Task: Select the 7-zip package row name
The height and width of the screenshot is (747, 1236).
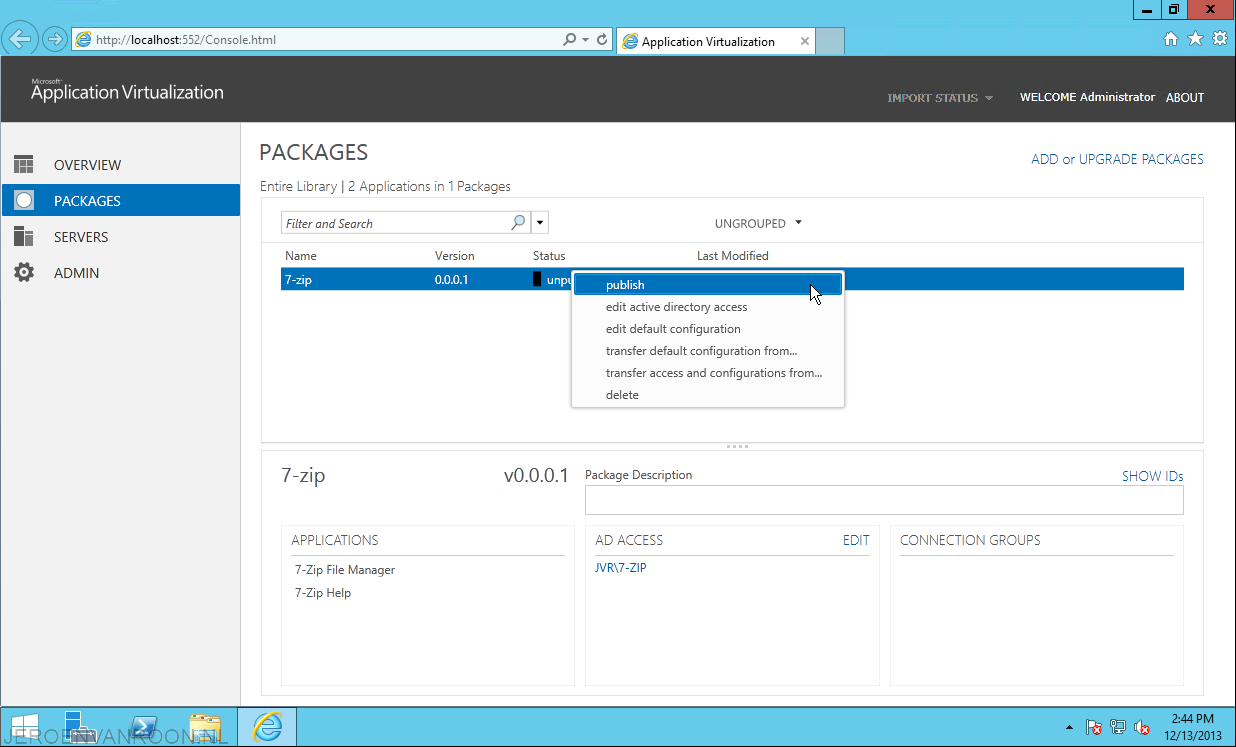Action: [x=298, y=280]
